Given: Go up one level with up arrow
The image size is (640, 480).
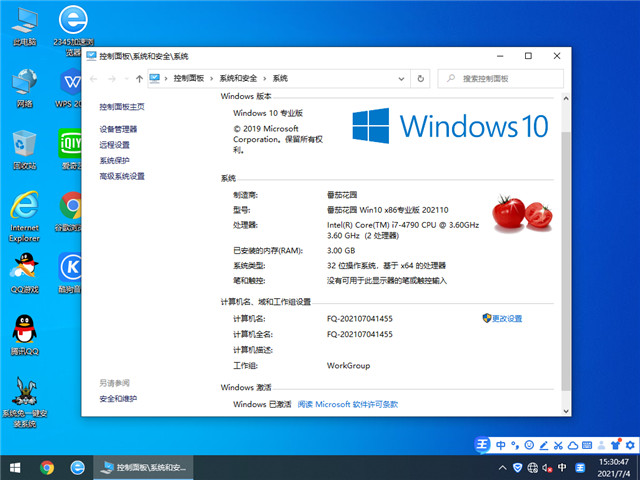Looking at the screenshot, I should (139, 79).
